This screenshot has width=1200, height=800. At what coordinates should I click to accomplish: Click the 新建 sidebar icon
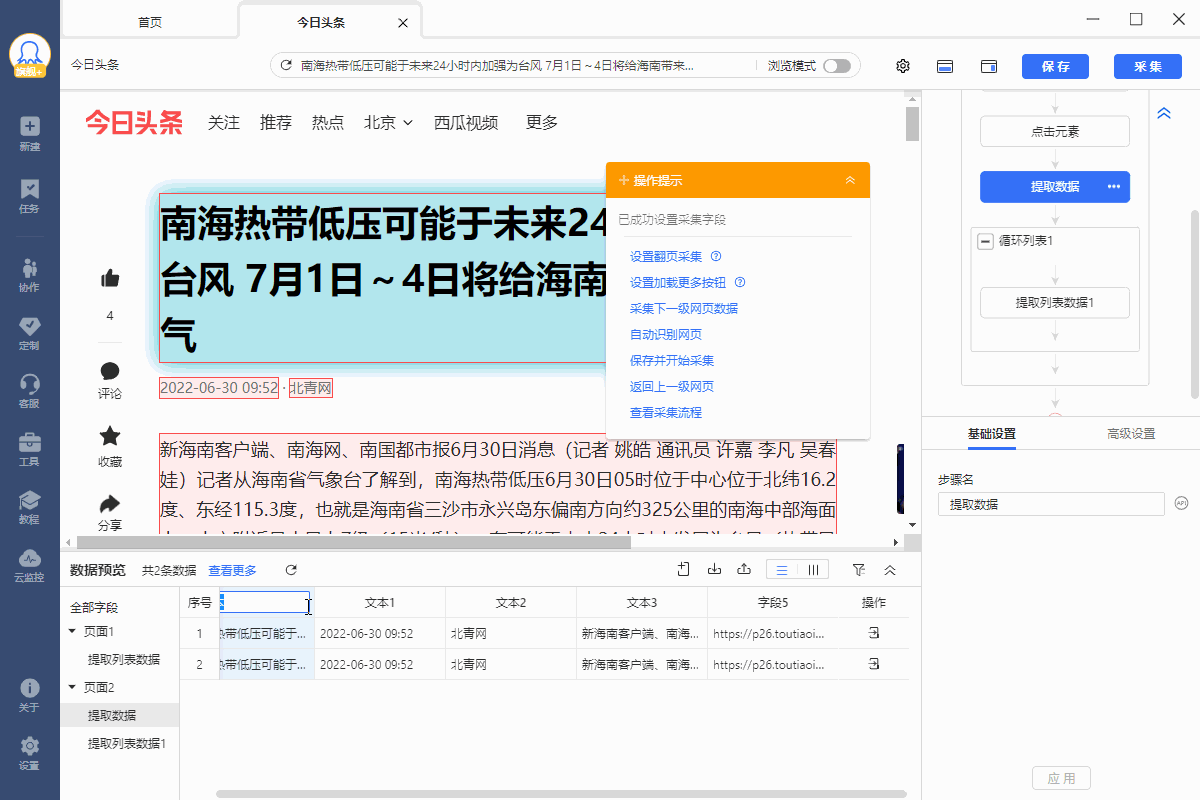29,126
